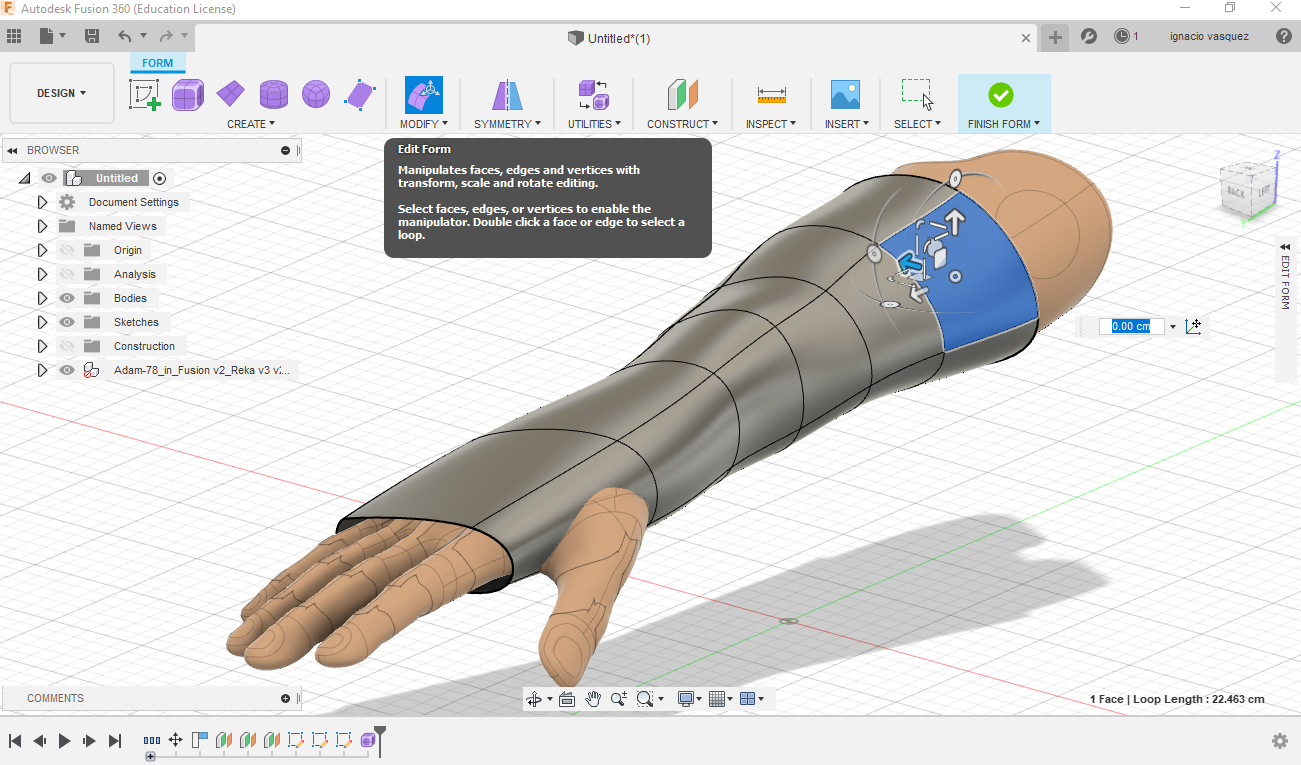Open the Data Panel grid icon

pos(14,36)
